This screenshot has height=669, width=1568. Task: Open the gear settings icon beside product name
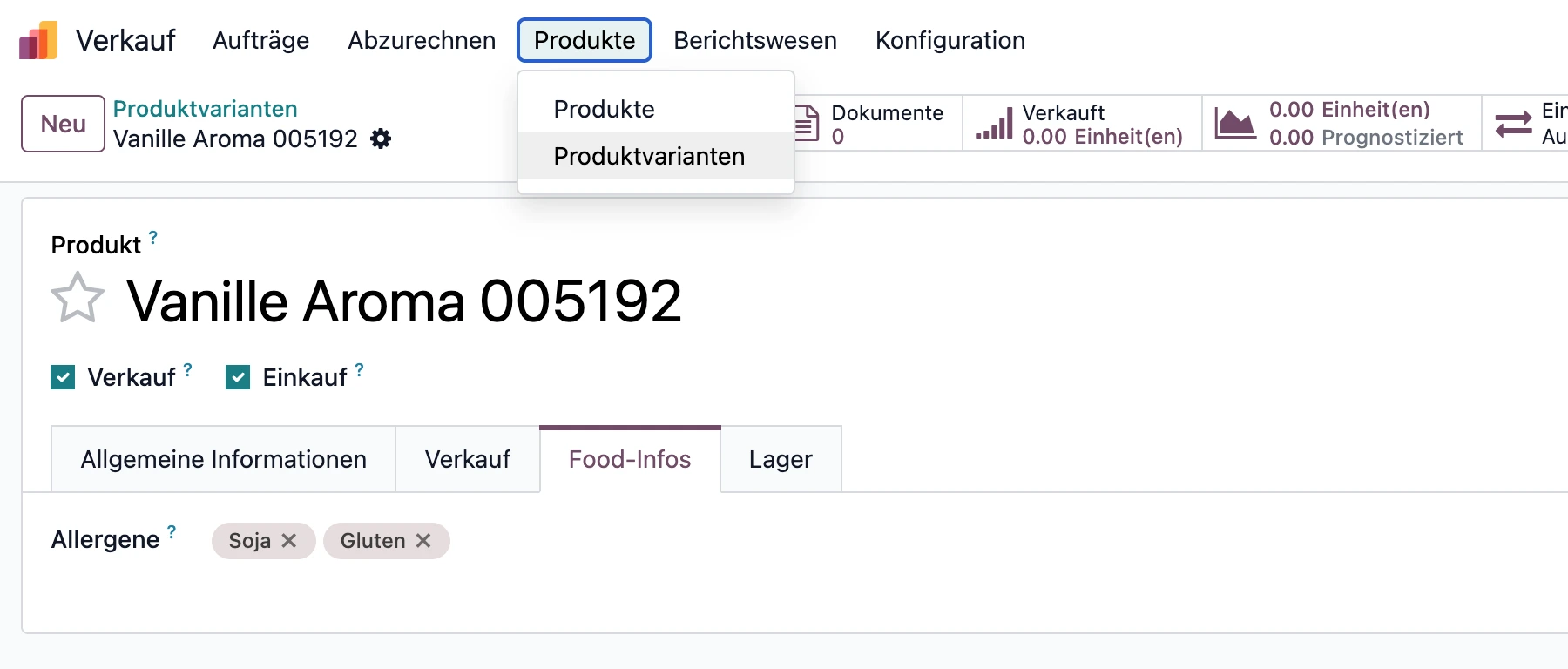381,139
